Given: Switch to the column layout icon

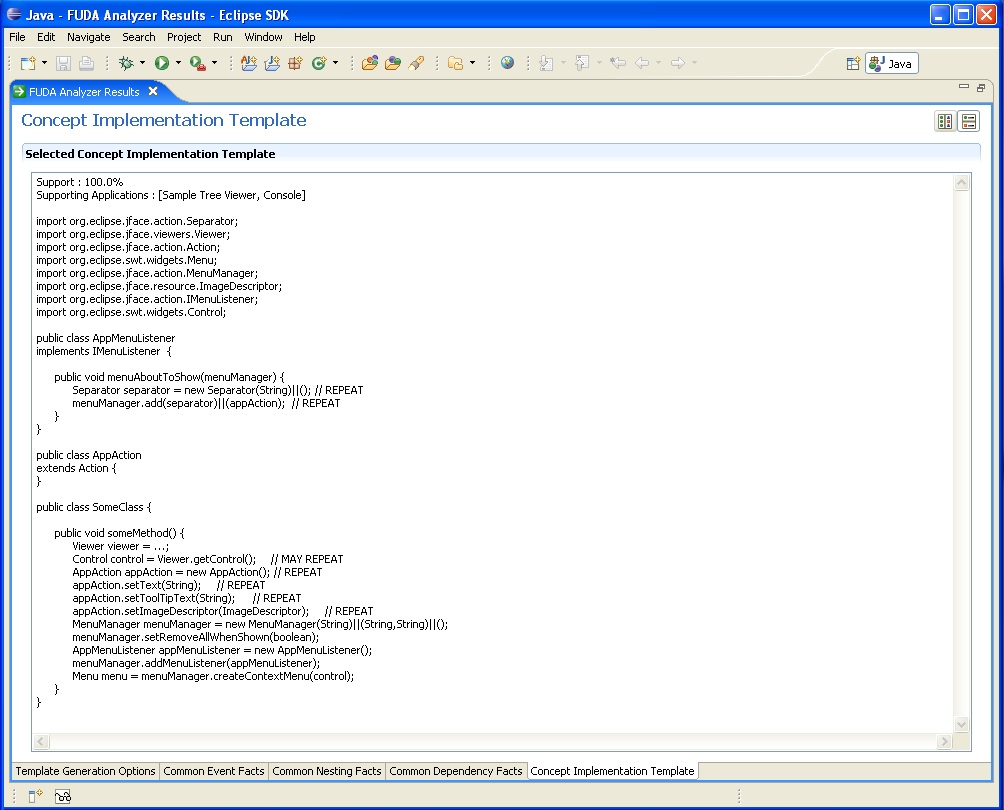Looking at the screenshot, I should point(944,121).
